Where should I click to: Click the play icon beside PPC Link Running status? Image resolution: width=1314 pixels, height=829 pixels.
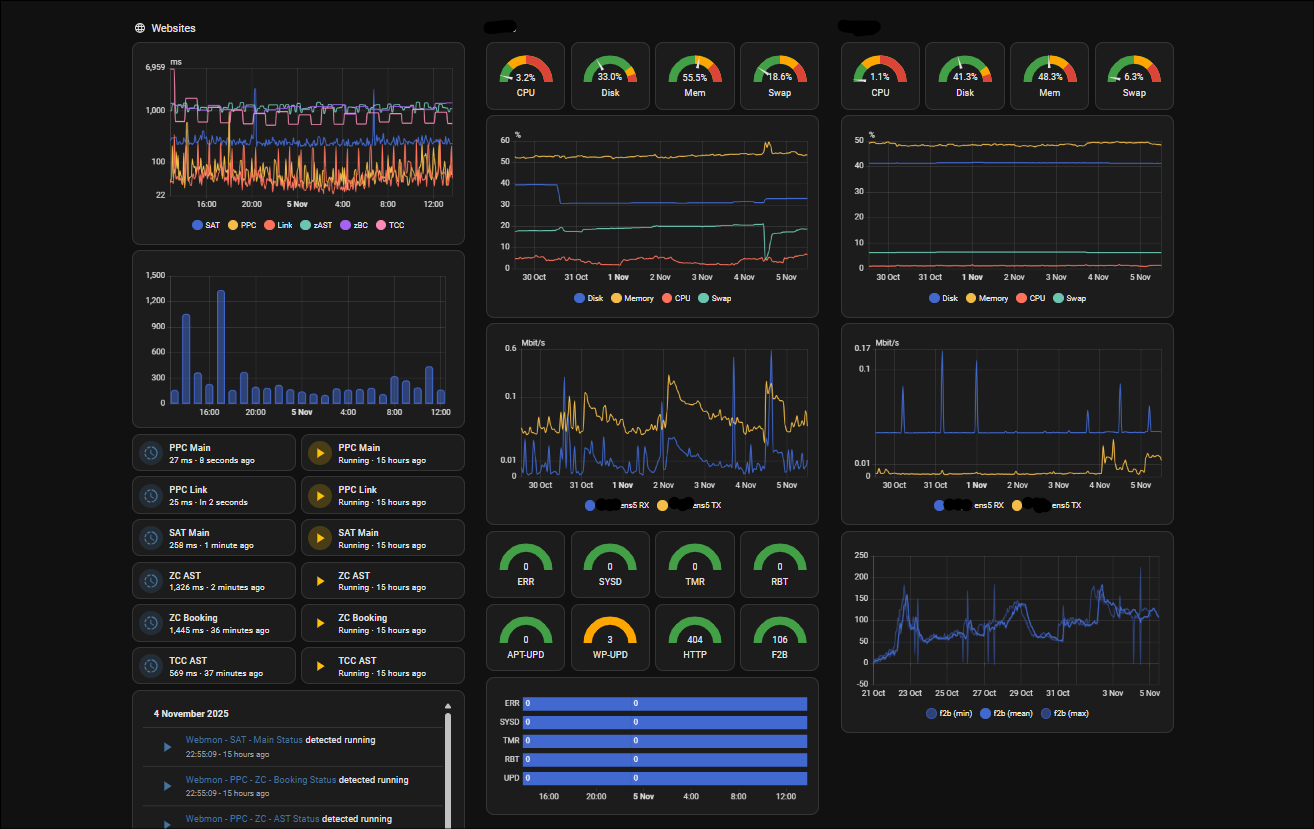point(319,495)
